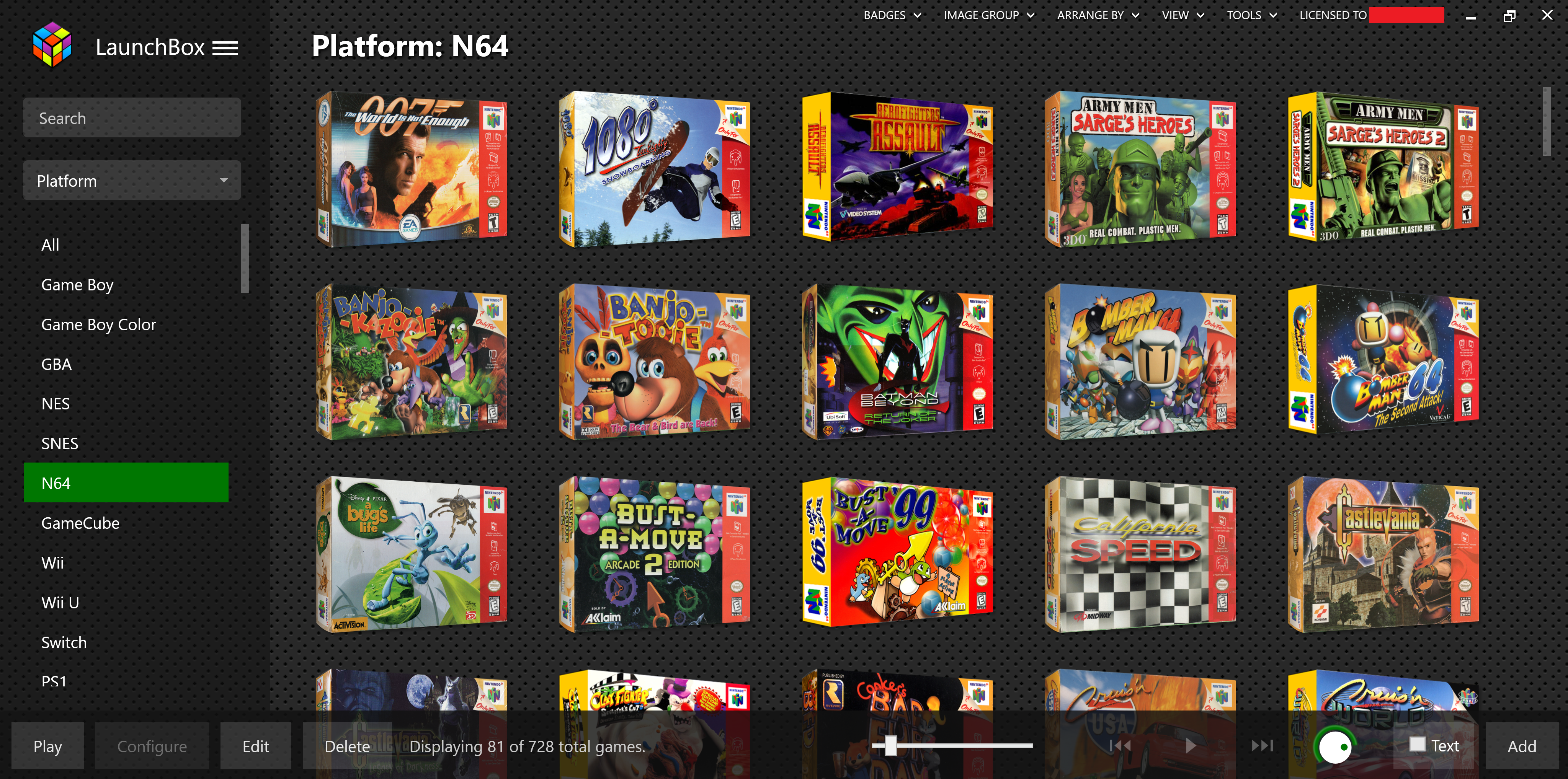
Task: Select the GameCube platform
Action: [x=126, y=523]
